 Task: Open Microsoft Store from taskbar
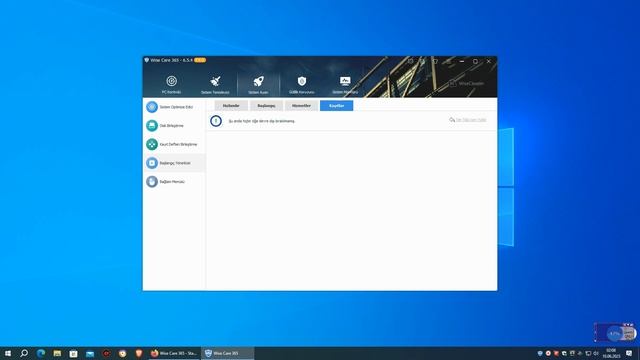click(x=73, y=353)
